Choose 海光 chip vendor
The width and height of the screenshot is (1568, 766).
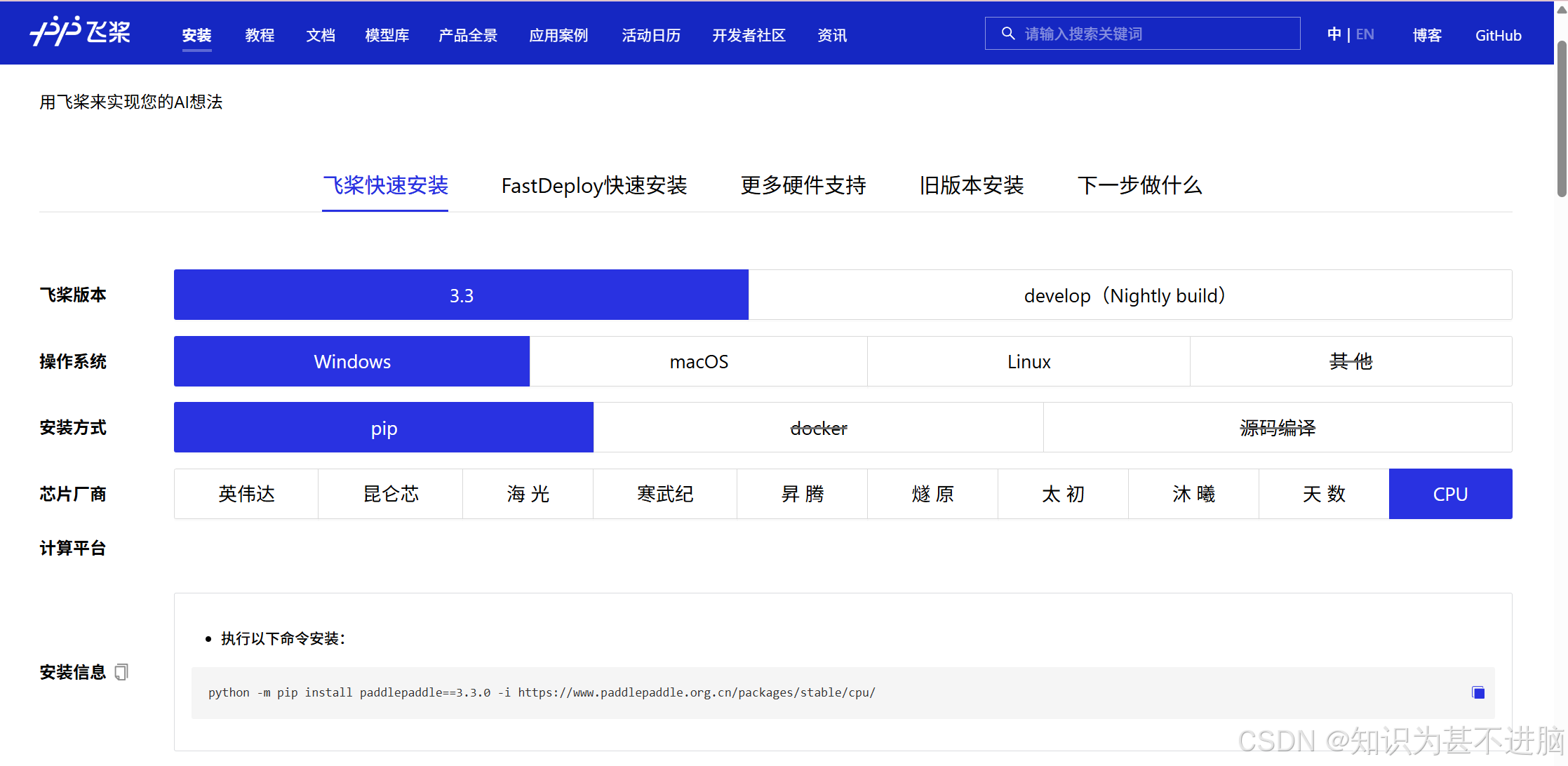coord(528,494)
